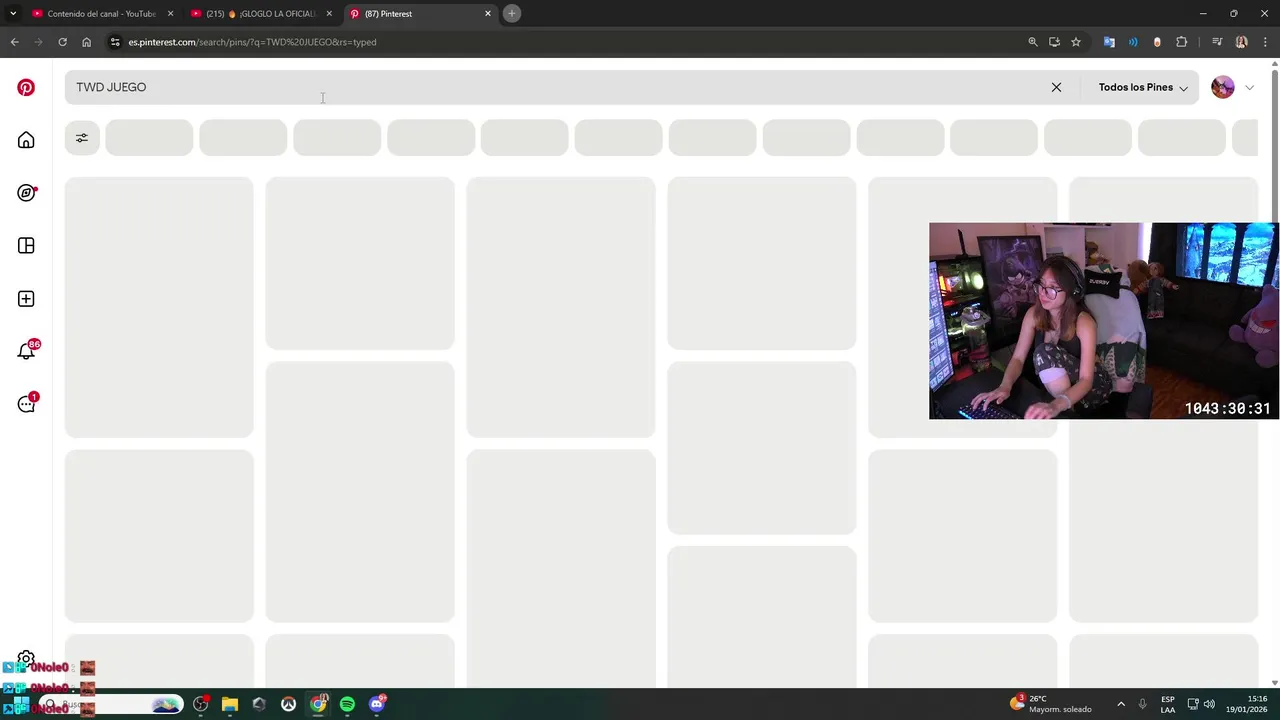This screenshot has height=720, width=1280.
Task: Open the 26°C weather widget
Action: [1051, 704]
